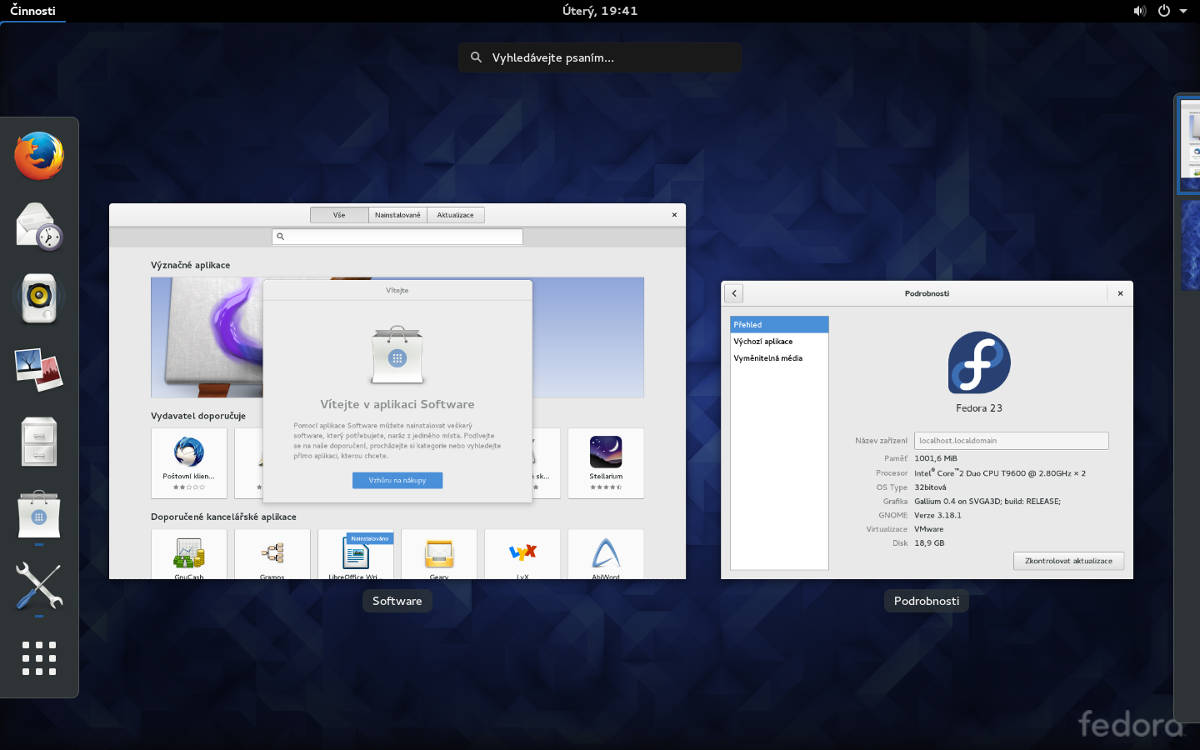The height and width of the screenshot is (750, 1200).
Task: Open the Shotwell photo manager dash icon
Action: coord(39,368)
